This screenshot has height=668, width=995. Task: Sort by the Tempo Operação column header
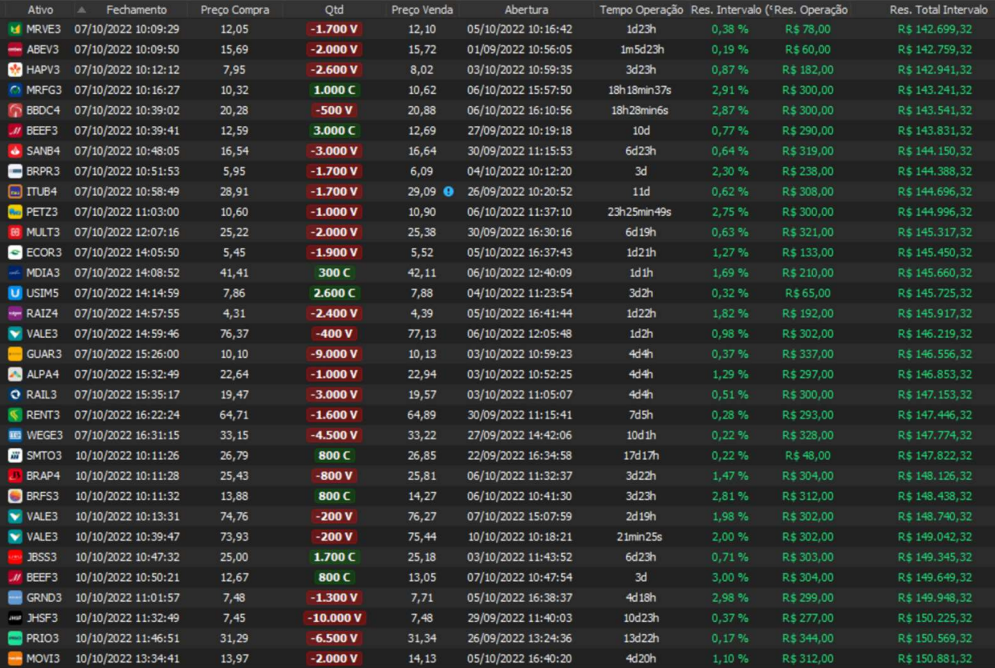(641, 9)
